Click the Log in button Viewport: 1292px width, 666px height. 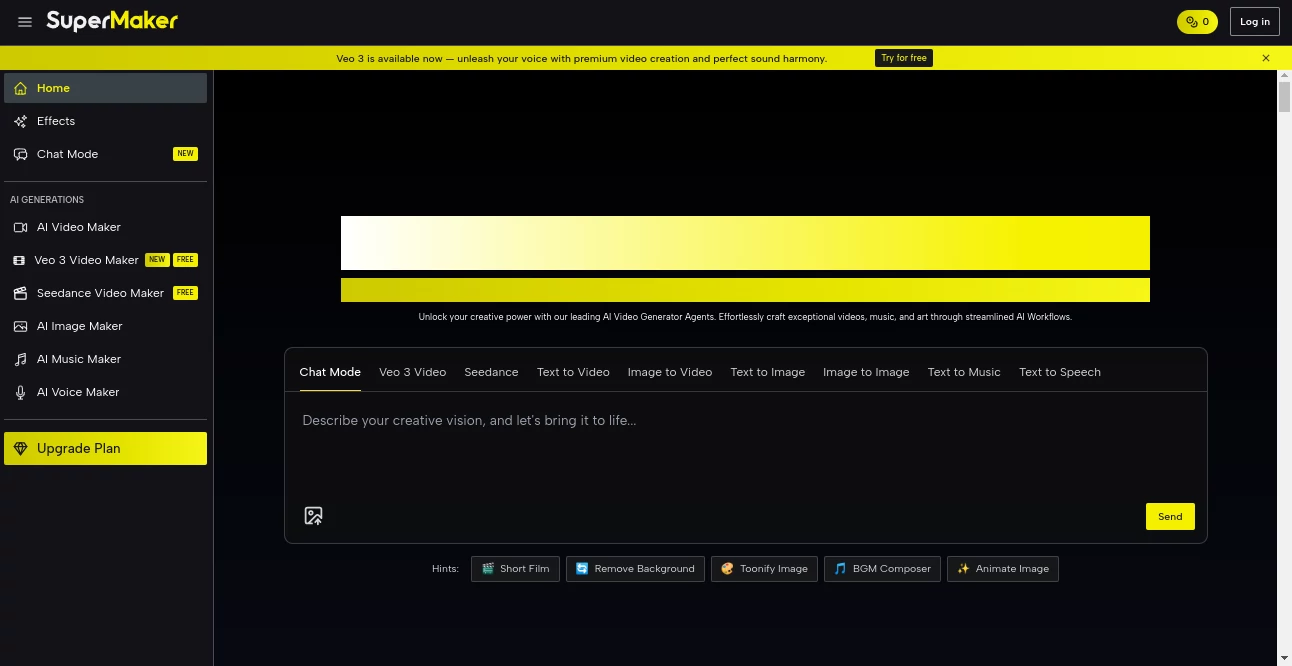(x=1254, y=21)
